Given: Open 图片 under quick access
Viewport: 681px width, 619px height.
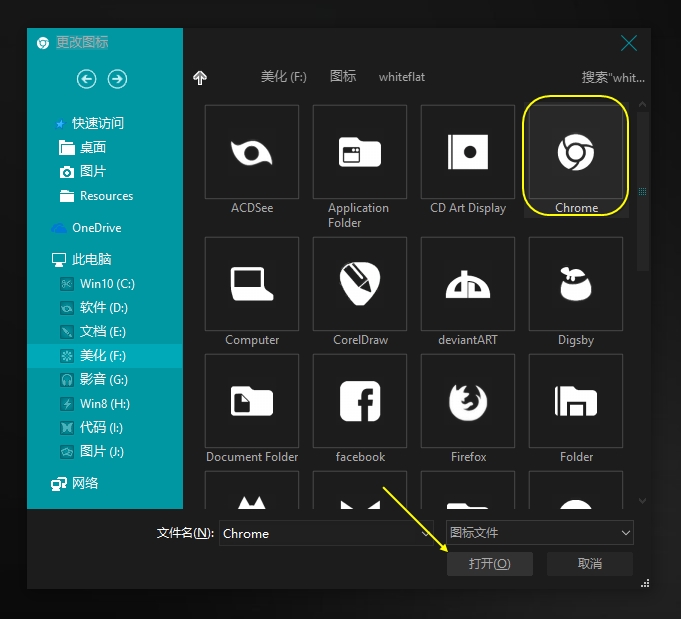Looking at the screenshot, I should (x=83, y=171).
